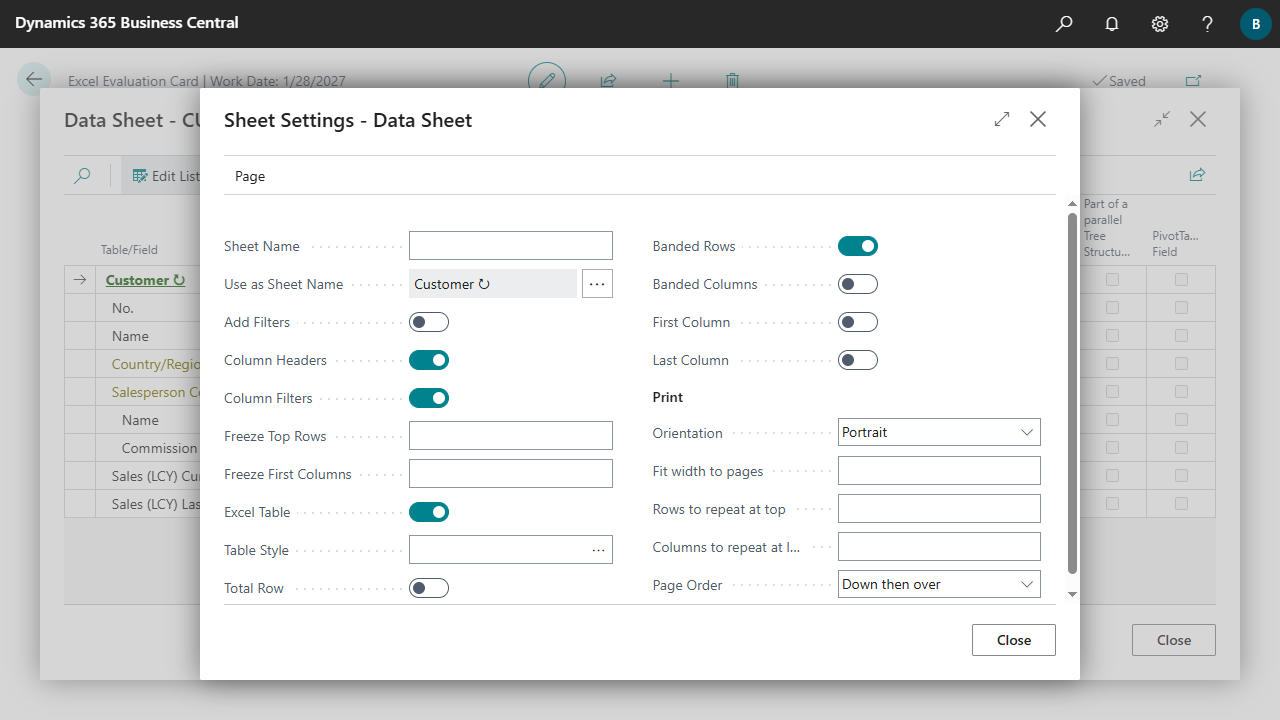The width and height of the screenshot is (1280, 720).
Task: Open the settings gear menu
Action: click(x=1160, y=24)
